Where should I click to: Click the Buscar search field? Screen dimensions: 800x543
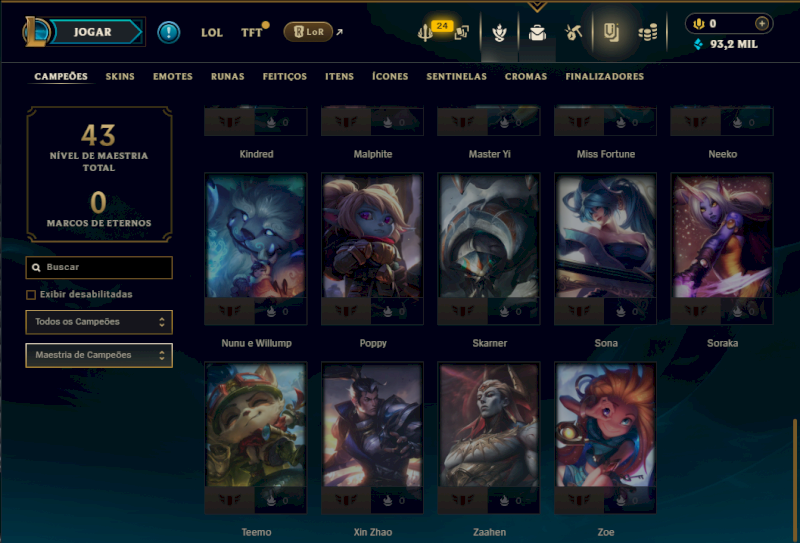click(x=99, y=267)
